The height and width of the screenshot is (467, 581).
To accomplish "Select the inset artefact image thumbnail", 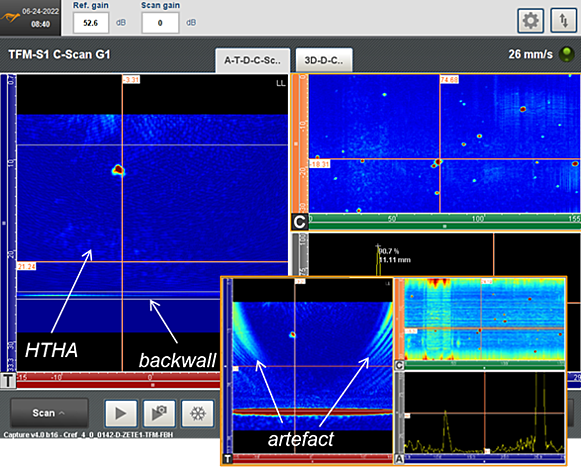I will 394,371.
